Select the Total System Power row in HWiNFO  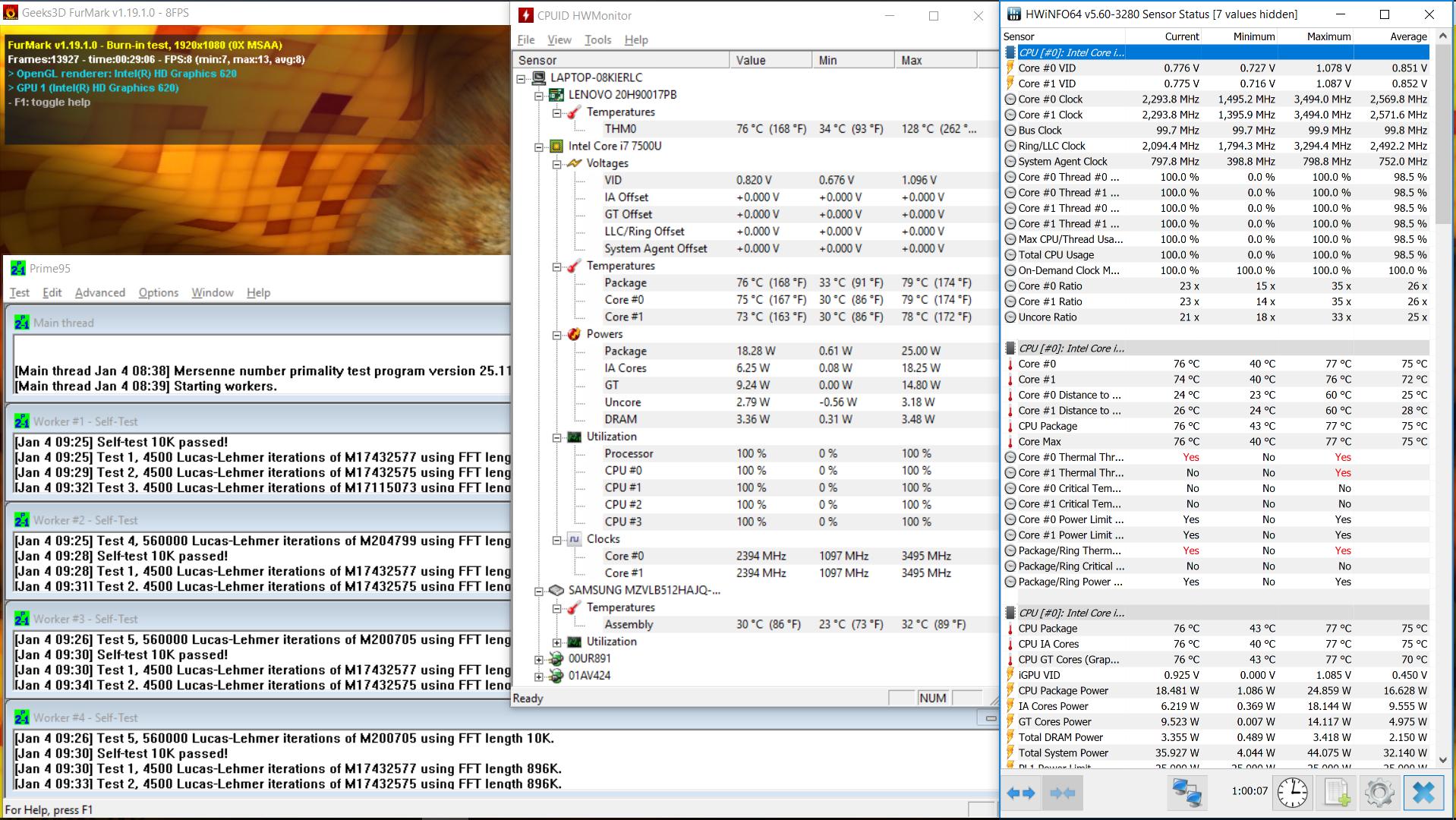(x=1215, y=752)
